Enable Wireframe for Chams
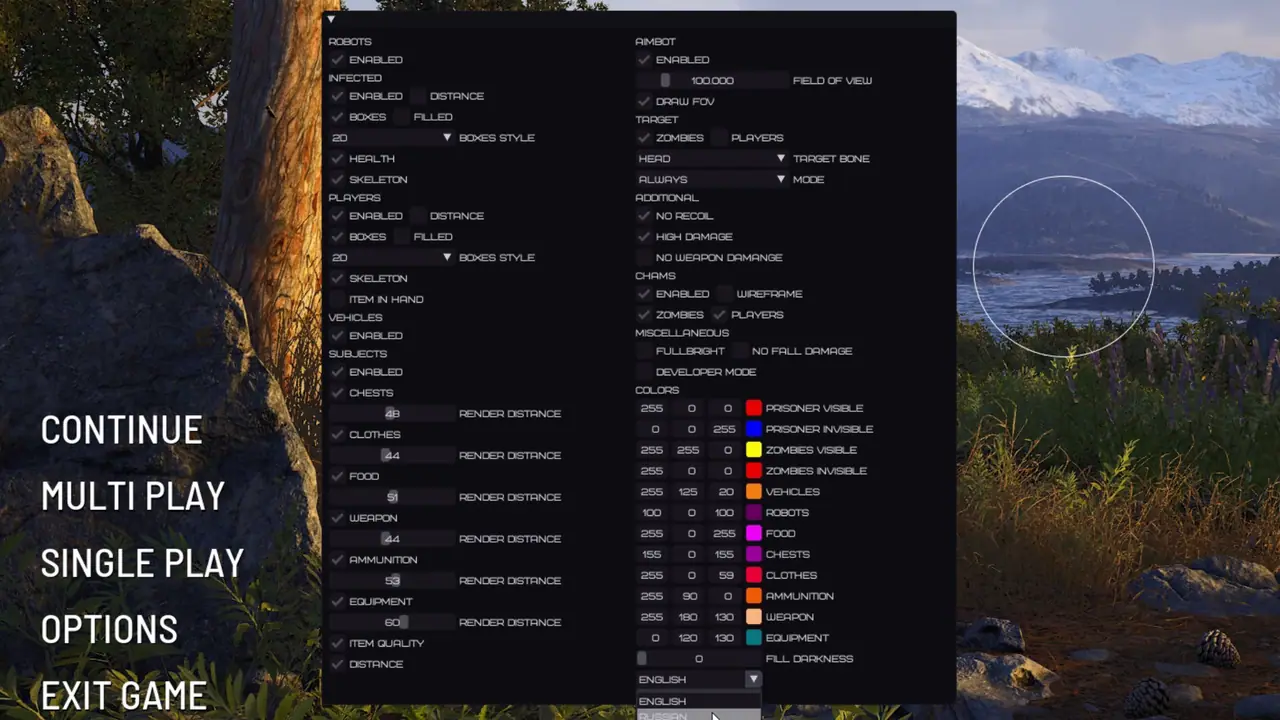The image size is (1280, 720). pos(725,294)
